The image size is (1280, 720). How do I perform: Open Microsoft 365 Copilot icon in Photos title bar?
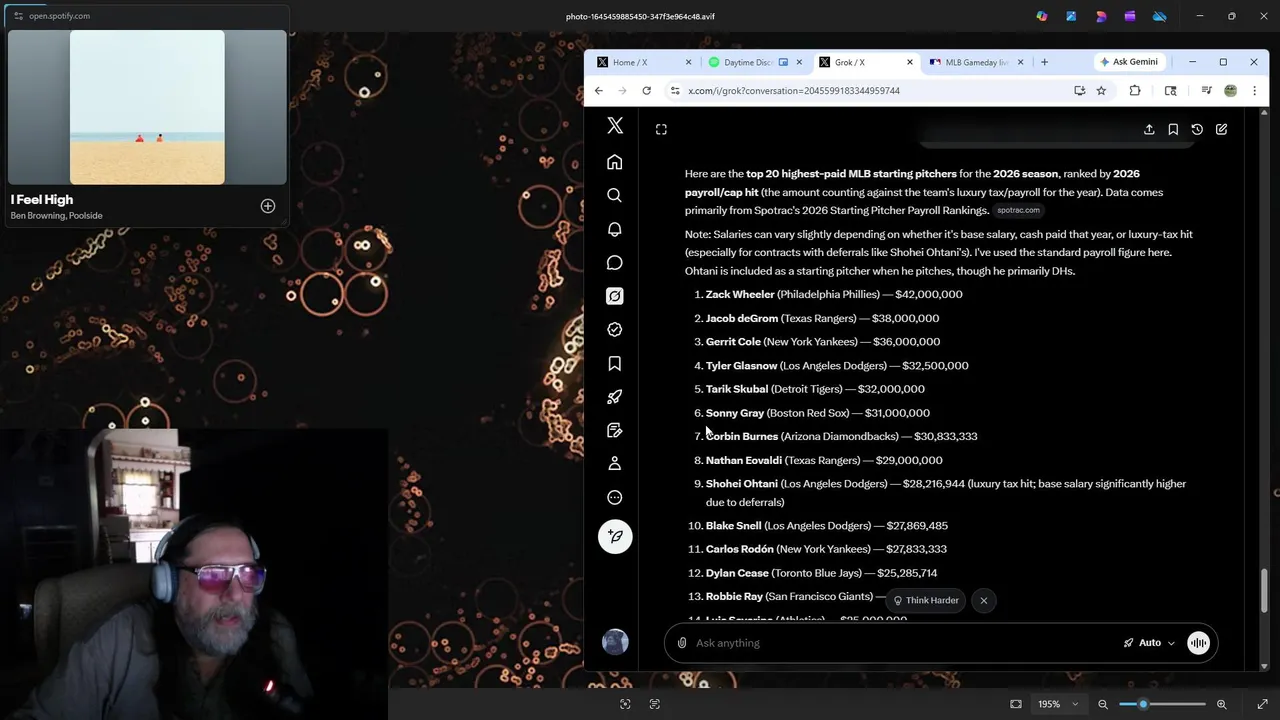(1042, 16)
